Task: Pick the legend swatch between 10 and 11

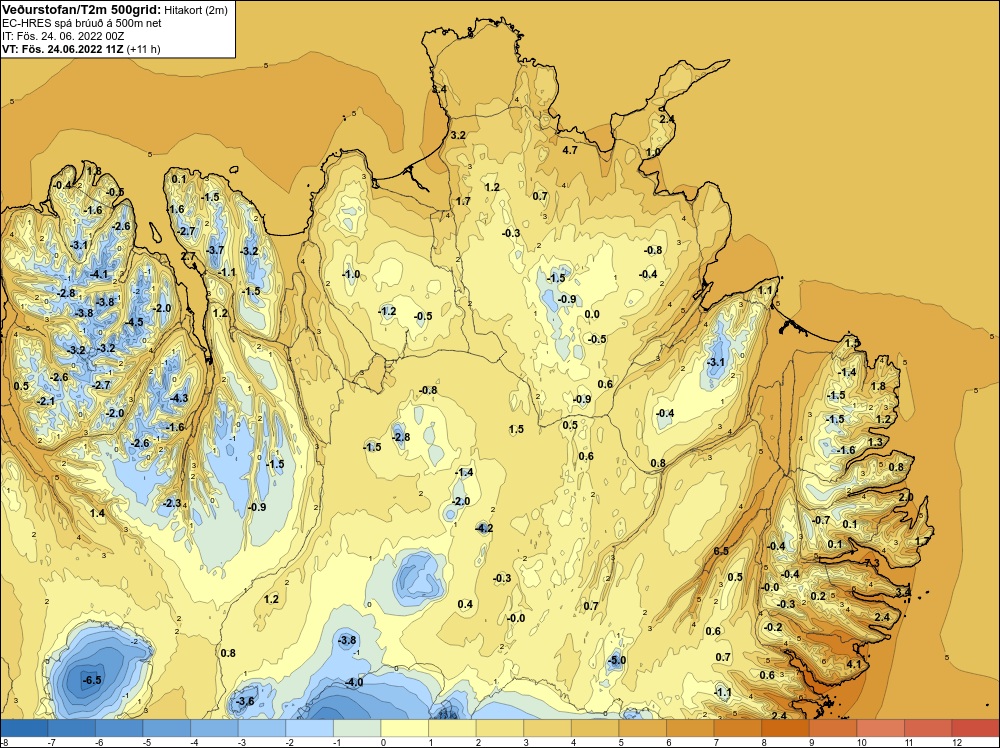Action: pos(881,728)
